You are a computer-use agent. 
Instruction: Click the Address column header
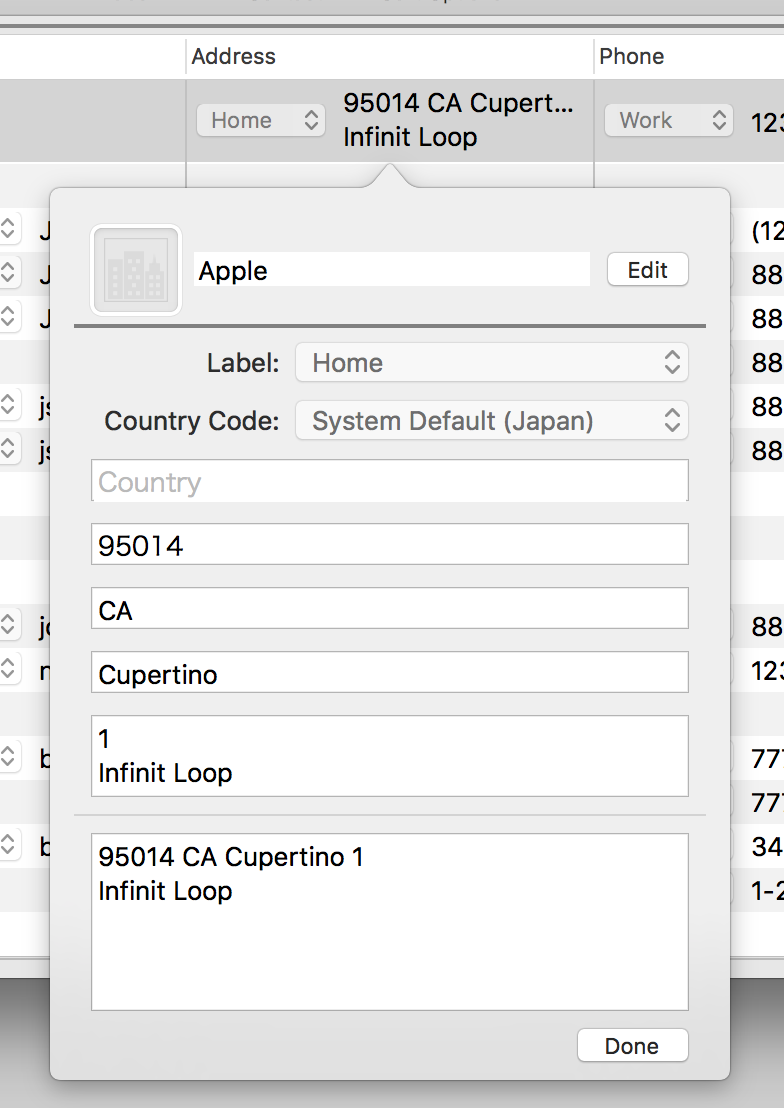coord(390,57)
